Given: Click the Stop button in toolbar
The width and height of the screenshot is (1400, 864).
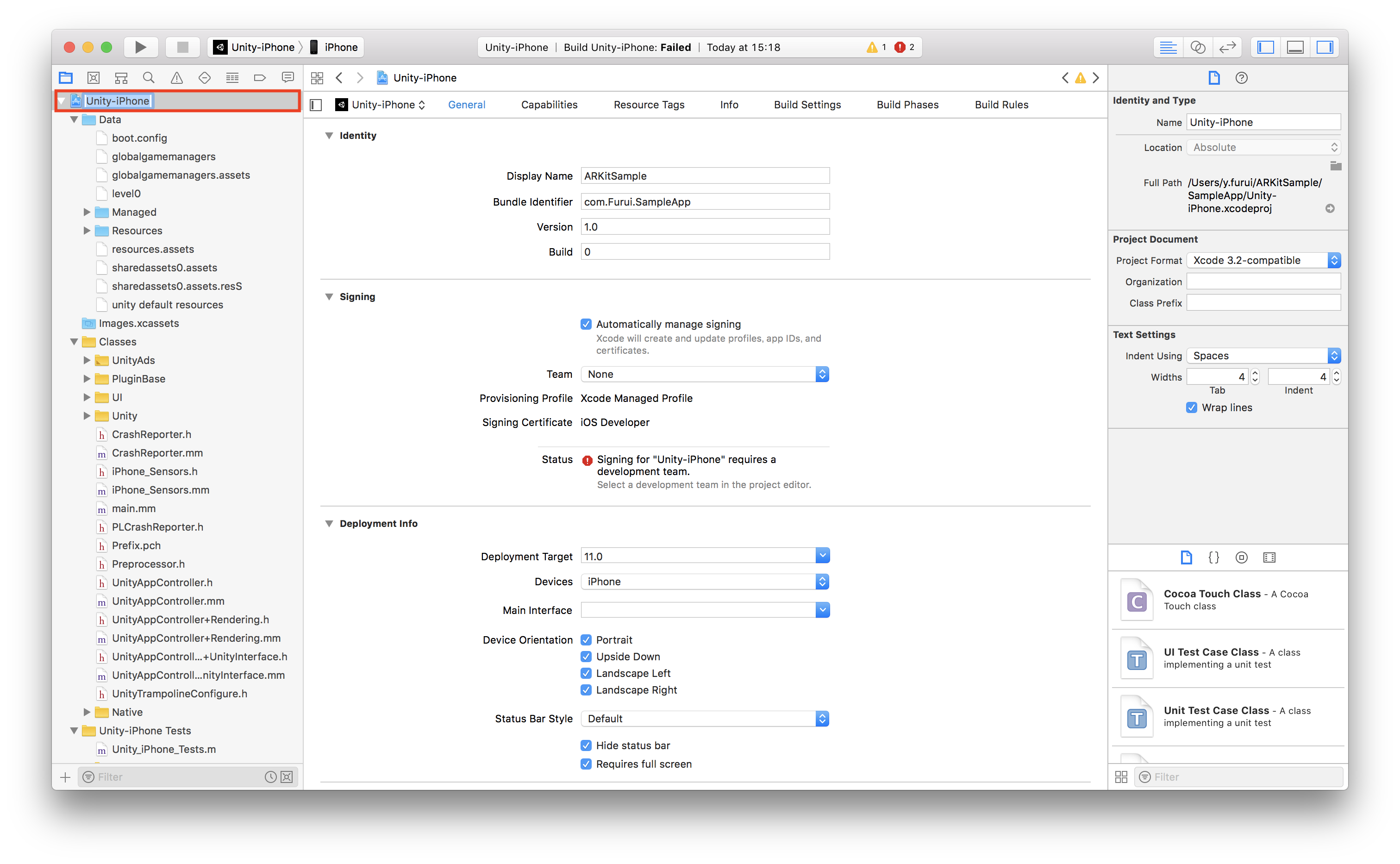Looking at the screenshot, I should point(183,47).
